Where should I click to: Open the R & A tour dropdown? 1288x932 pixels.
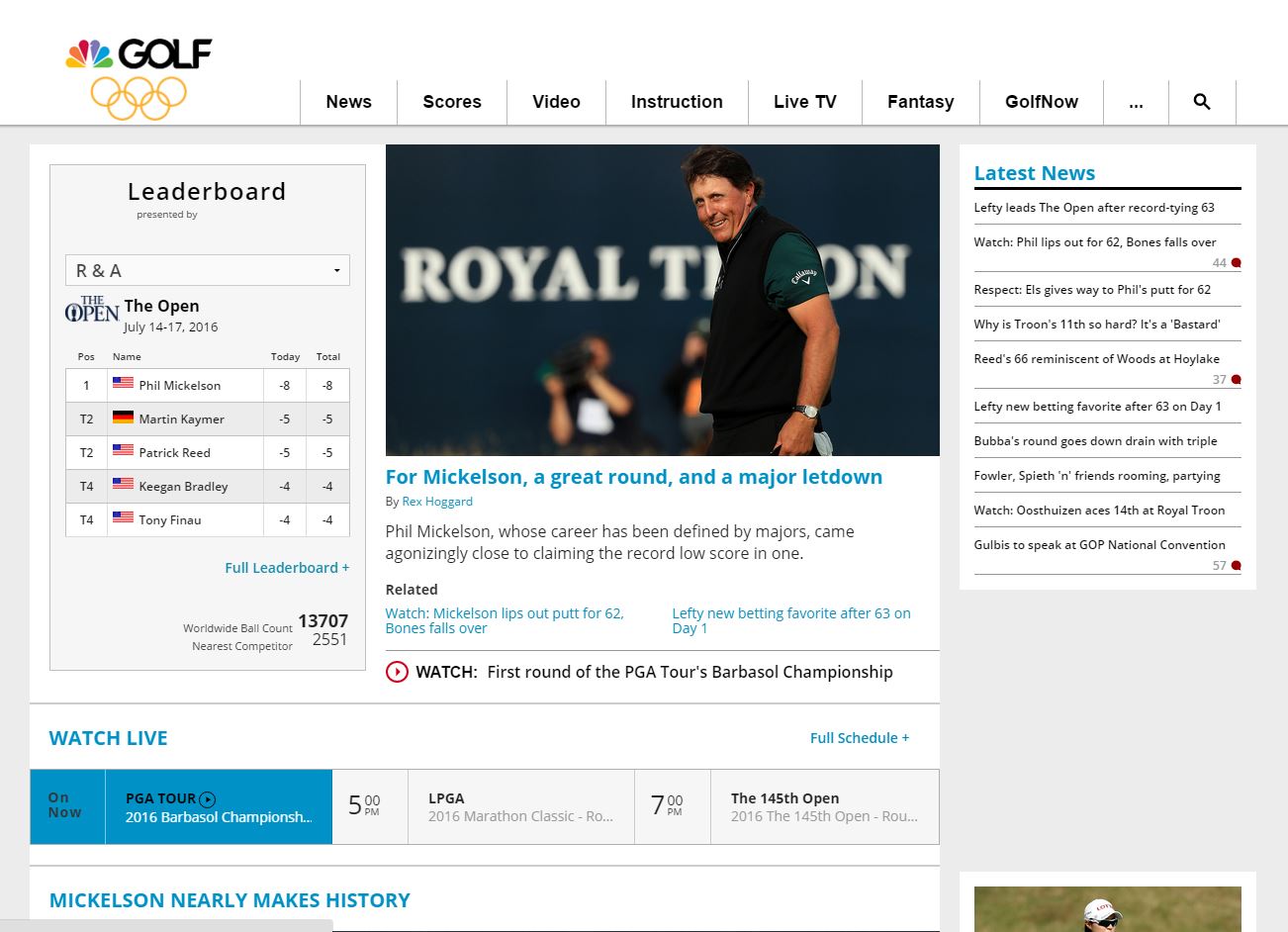coord(208,270)
